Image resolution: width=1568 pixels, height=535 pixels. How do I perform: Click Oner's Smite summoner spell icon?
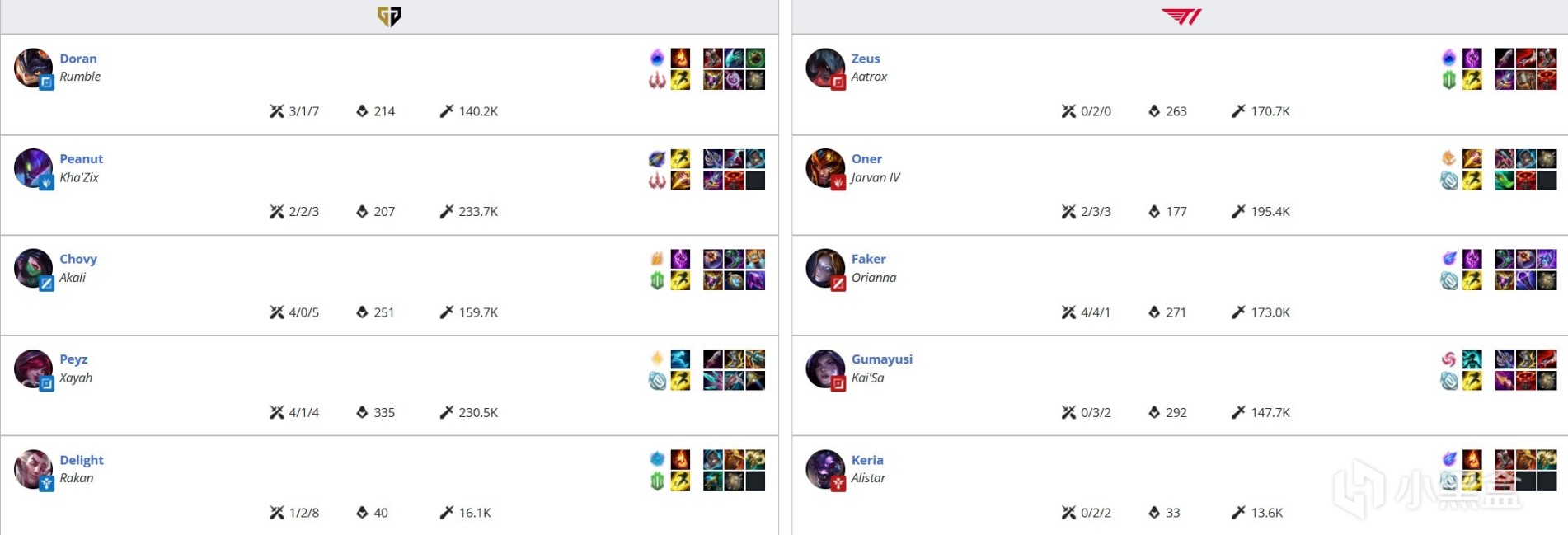coord(1472,158)
